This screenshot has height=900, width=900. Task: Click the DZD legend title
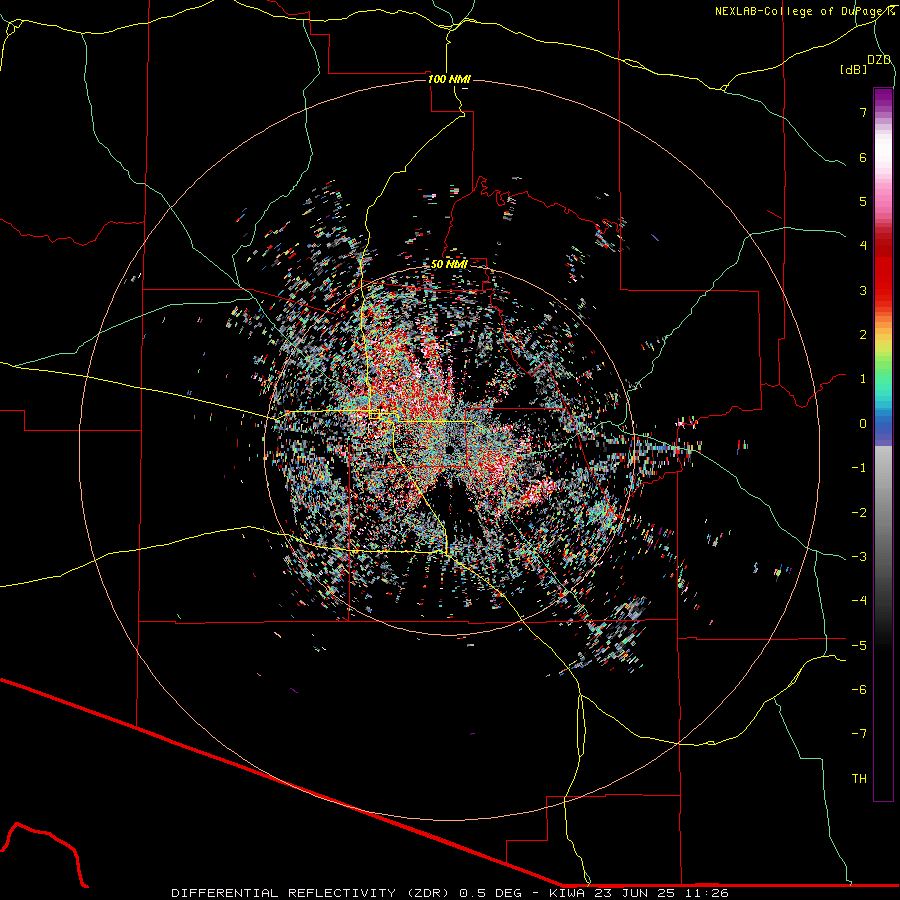[x=879, y=60]
